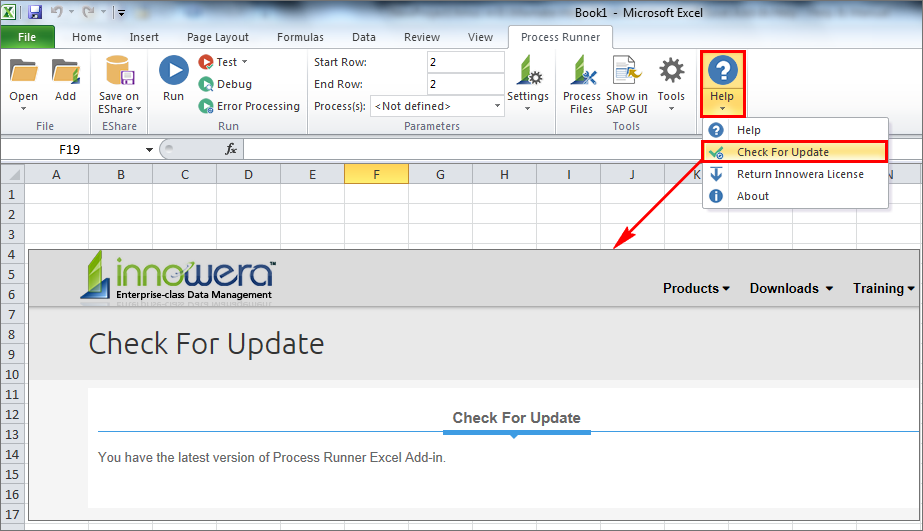Click the Add folder icon
Screen dimensions: 923x531
(x=65, y=72)
